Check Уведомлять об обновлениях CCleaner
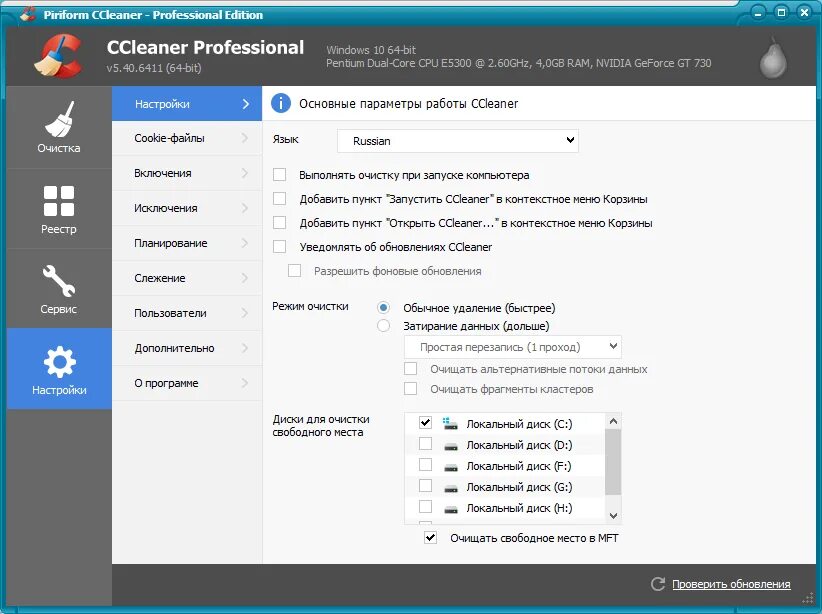 tap(278, 247)
